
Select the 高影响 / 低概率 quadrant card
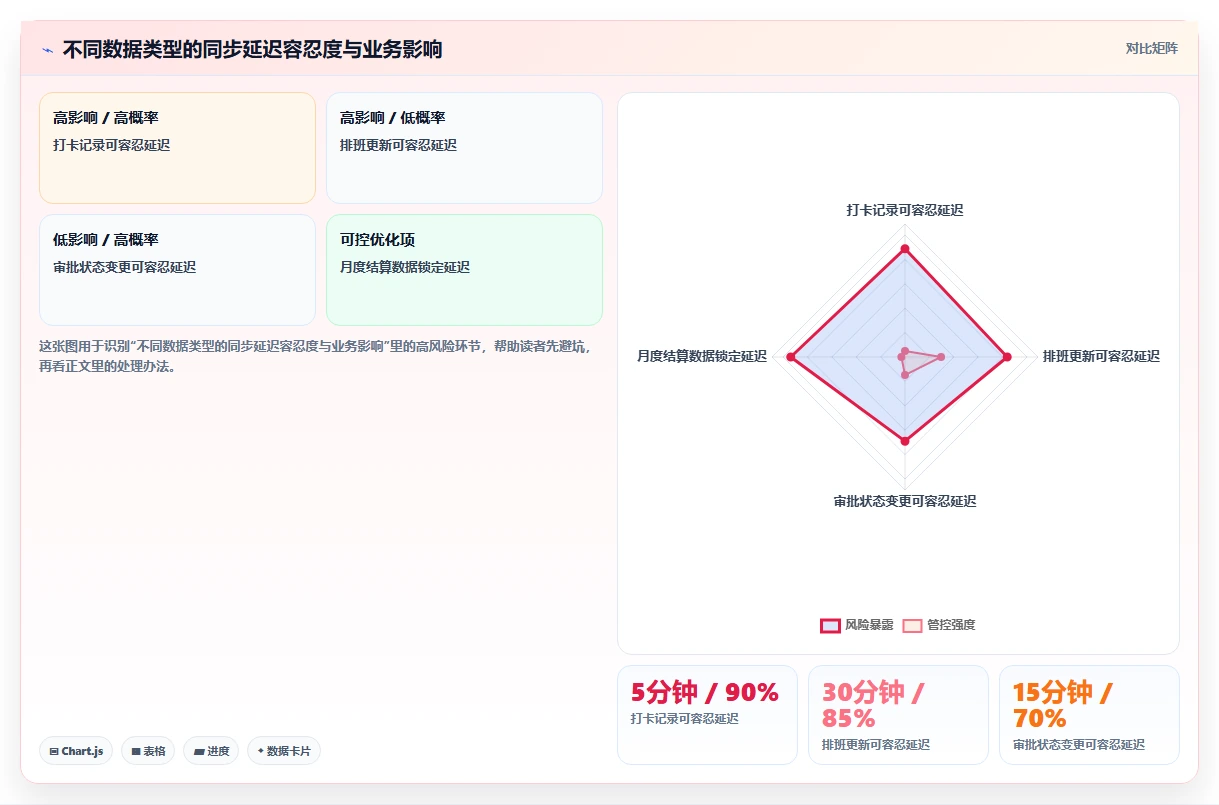(464, 148)
